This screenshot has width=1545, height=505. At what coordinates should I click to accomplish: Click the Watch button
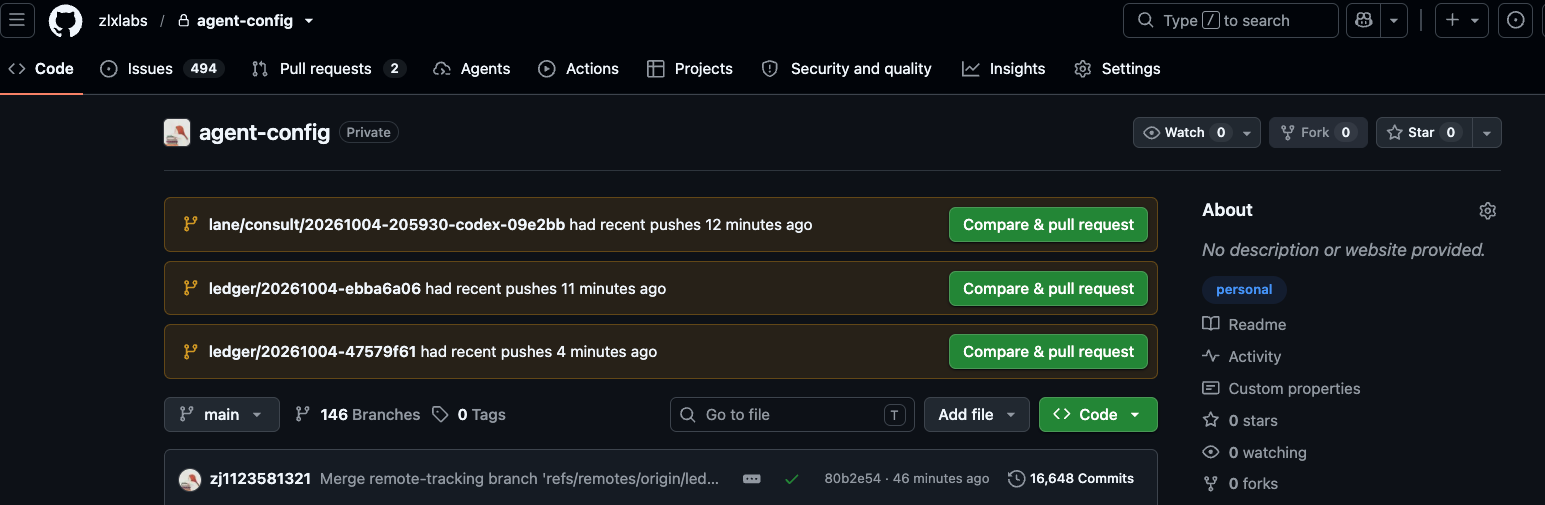pyautogui.click(x=1184, y=133)
